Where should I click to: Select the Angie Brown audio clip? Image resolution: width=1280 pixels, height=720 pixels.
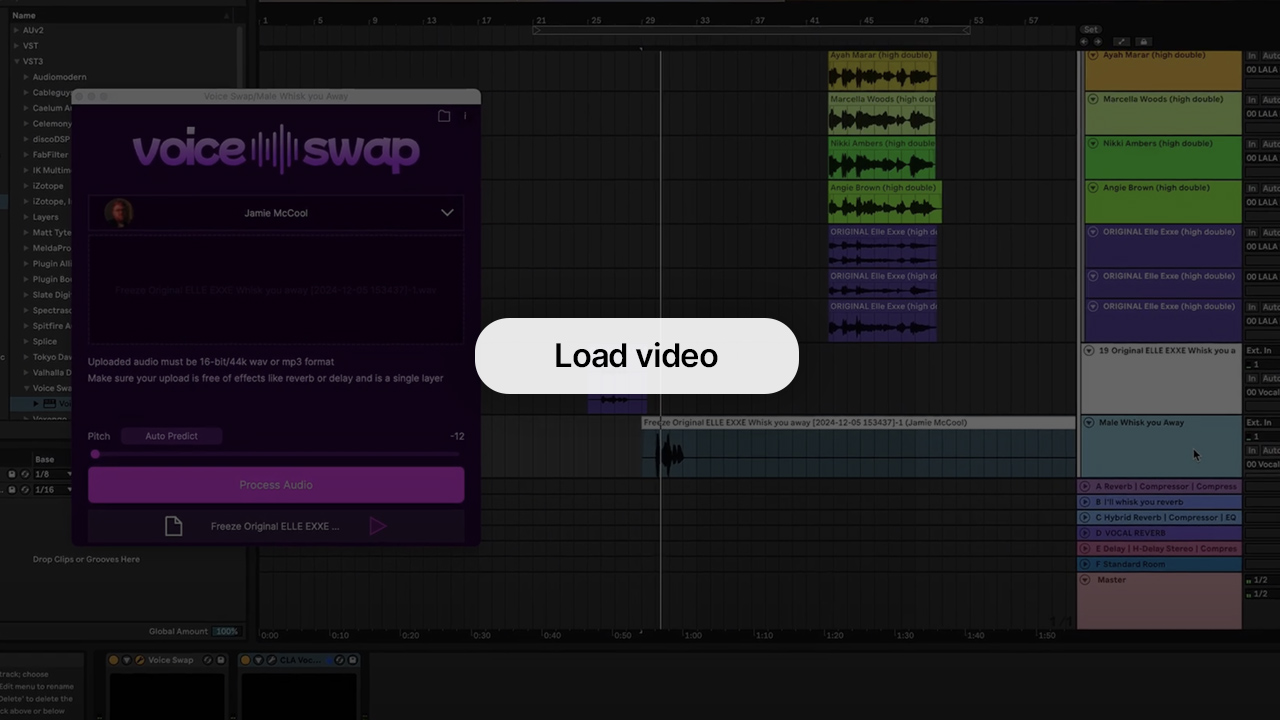click(x=885, y=203)
